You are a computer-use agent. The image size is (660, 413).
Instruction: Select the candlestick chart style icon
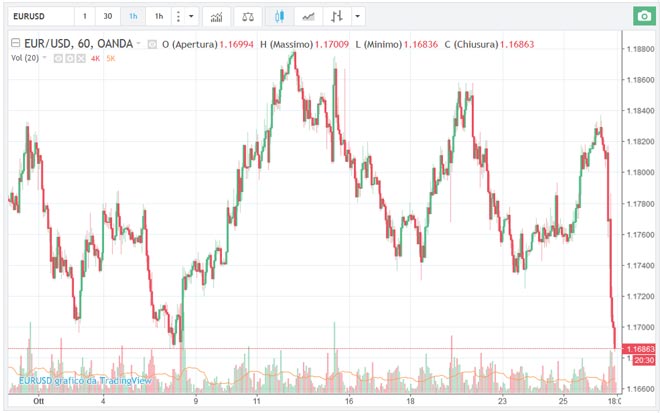(280, 17)
